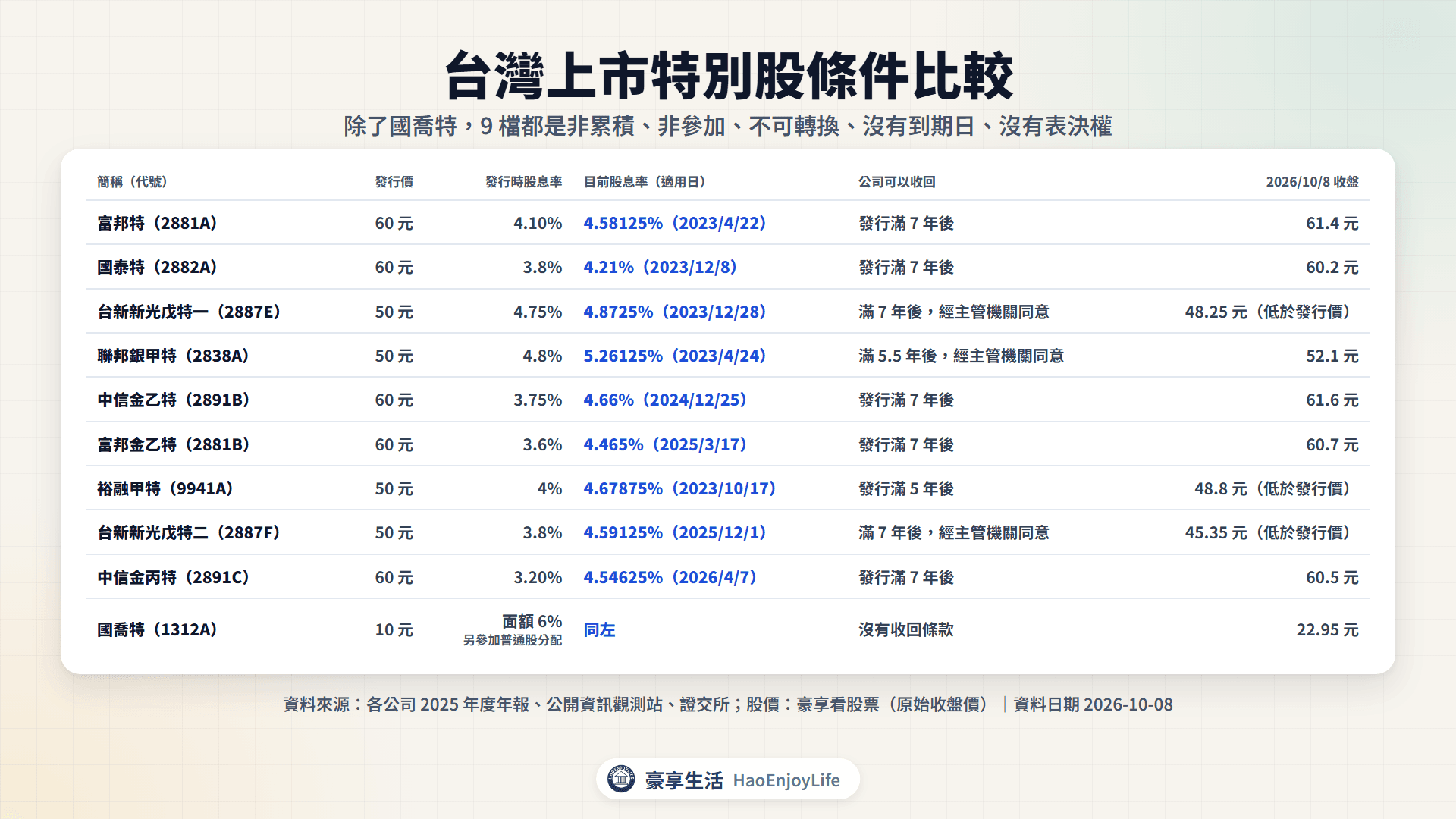Select the 聯邦銀甲特（2838A）row name
This screenshot has width=1456, height=819.
click(174, 356)
